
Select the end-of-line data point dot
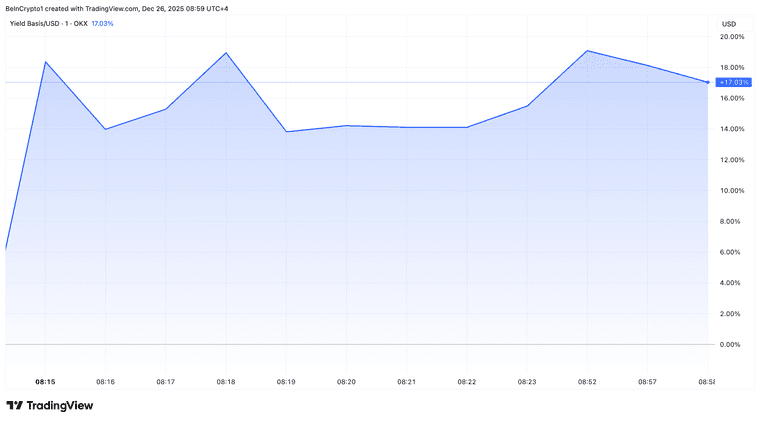point(708,82)
